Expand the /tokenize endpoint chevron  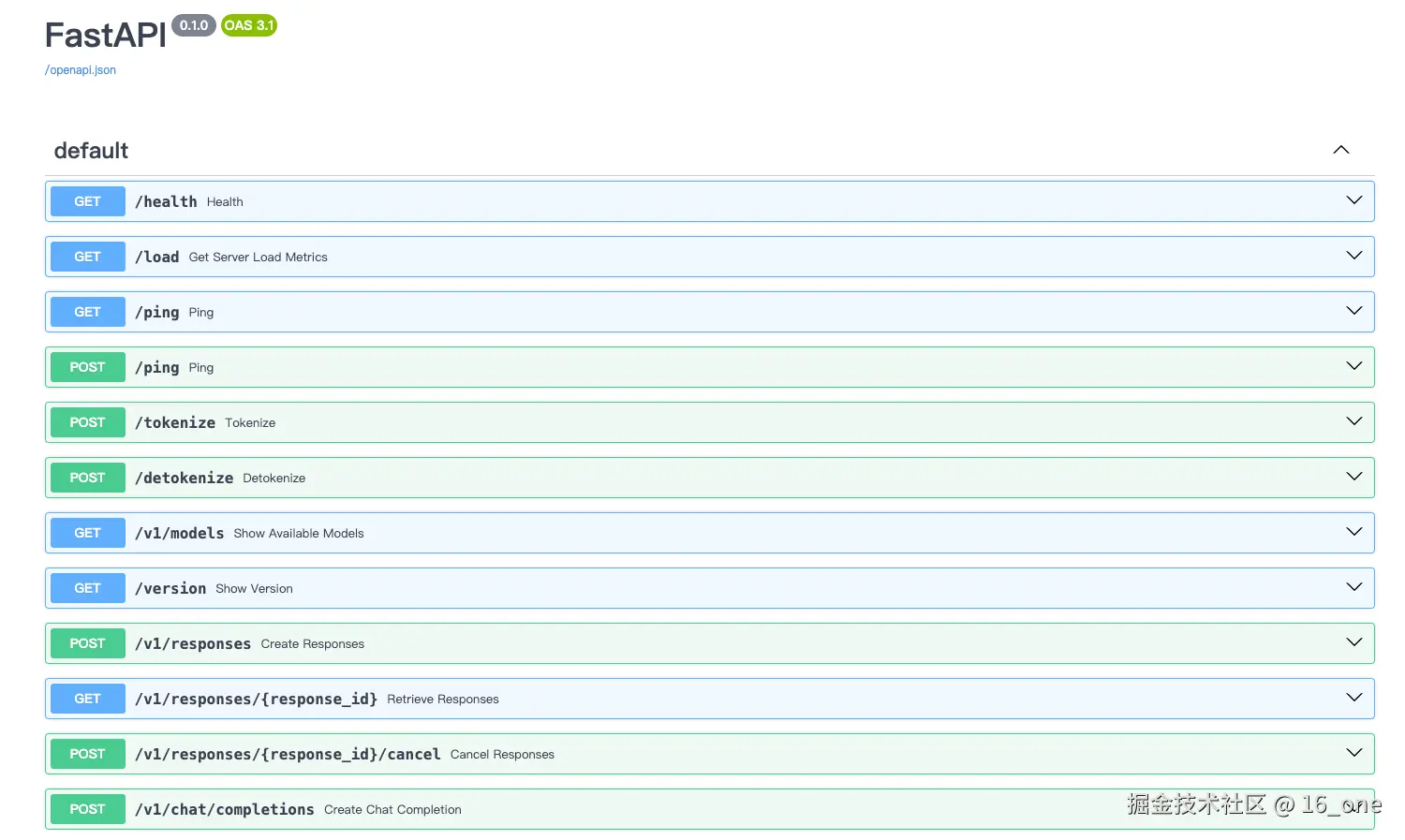(1354, 421)
